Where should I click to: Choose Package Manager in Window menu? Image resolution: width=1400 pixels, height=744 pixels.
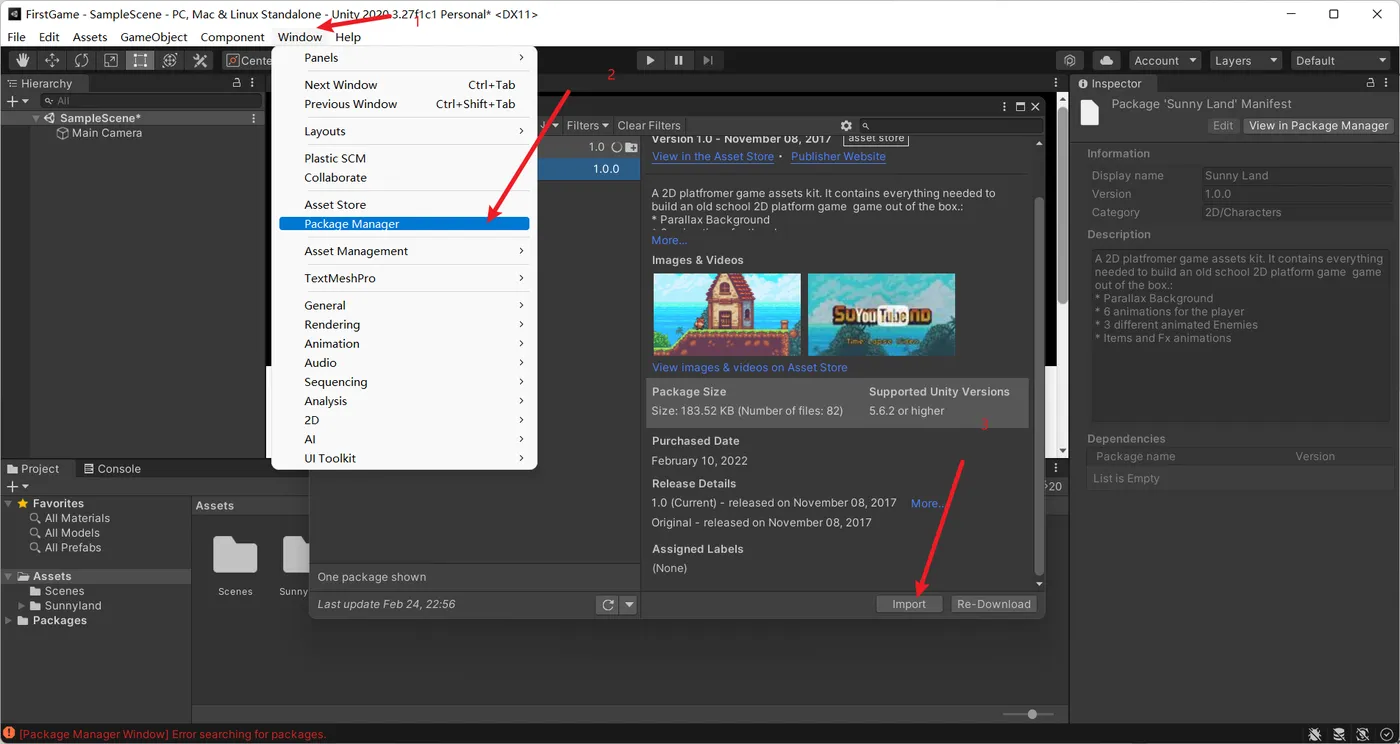404,224
